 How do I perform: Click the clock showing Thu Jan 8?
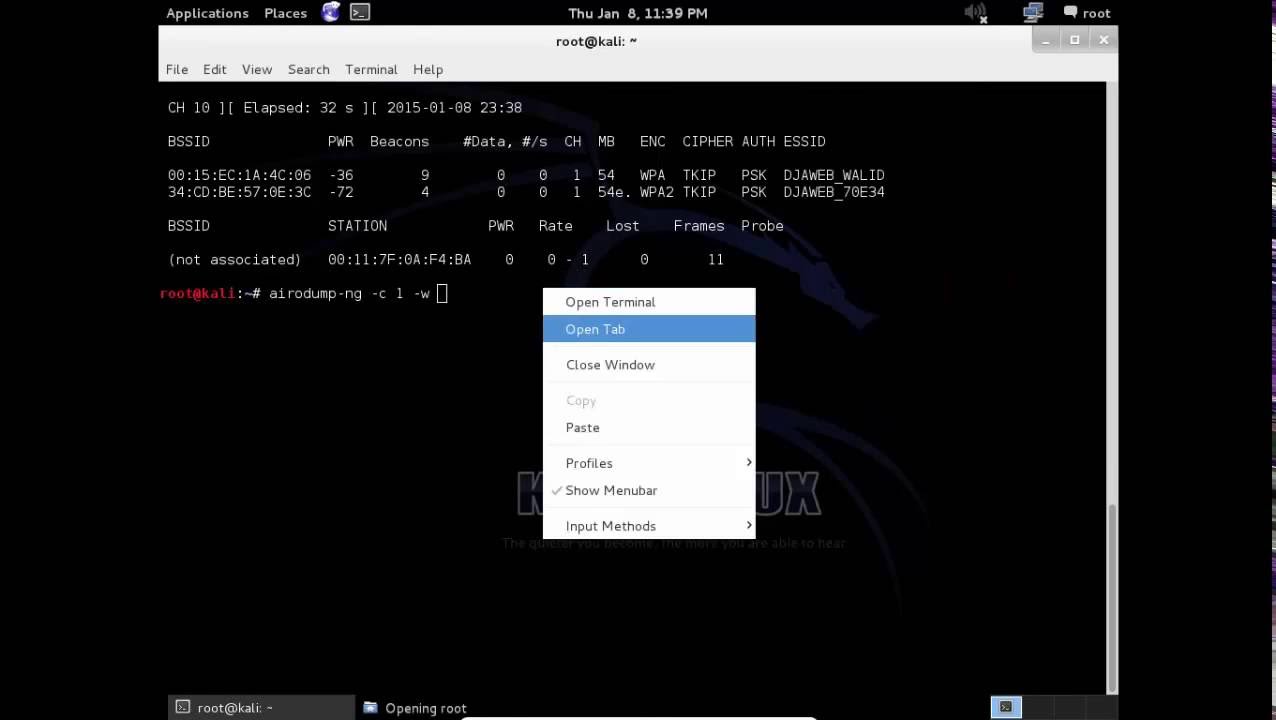point(638,13)
